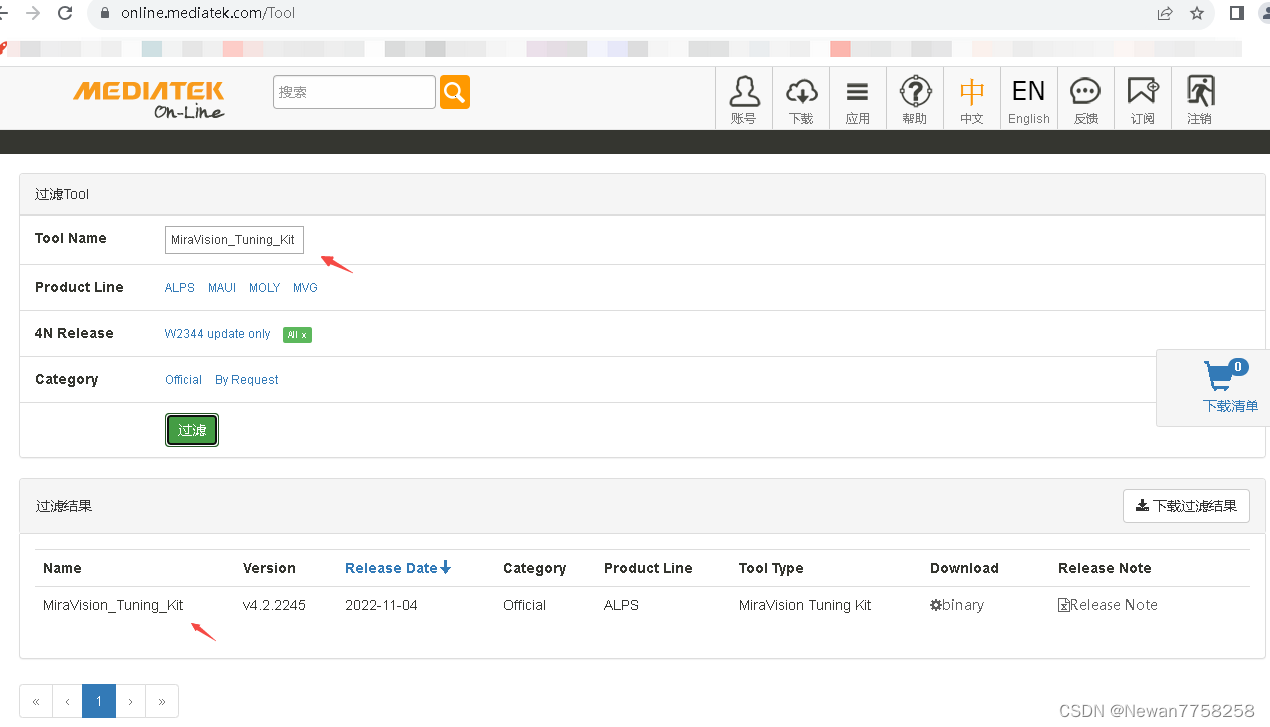Go to first page « button

coord(36,701)
